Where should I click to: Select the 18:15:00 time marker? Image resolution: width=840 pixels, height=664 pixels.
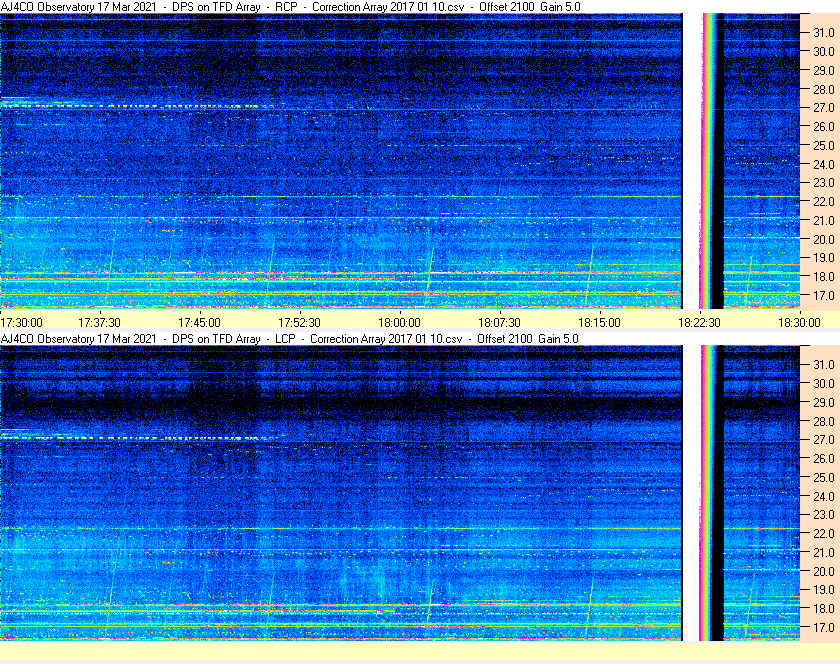point(599,323)
